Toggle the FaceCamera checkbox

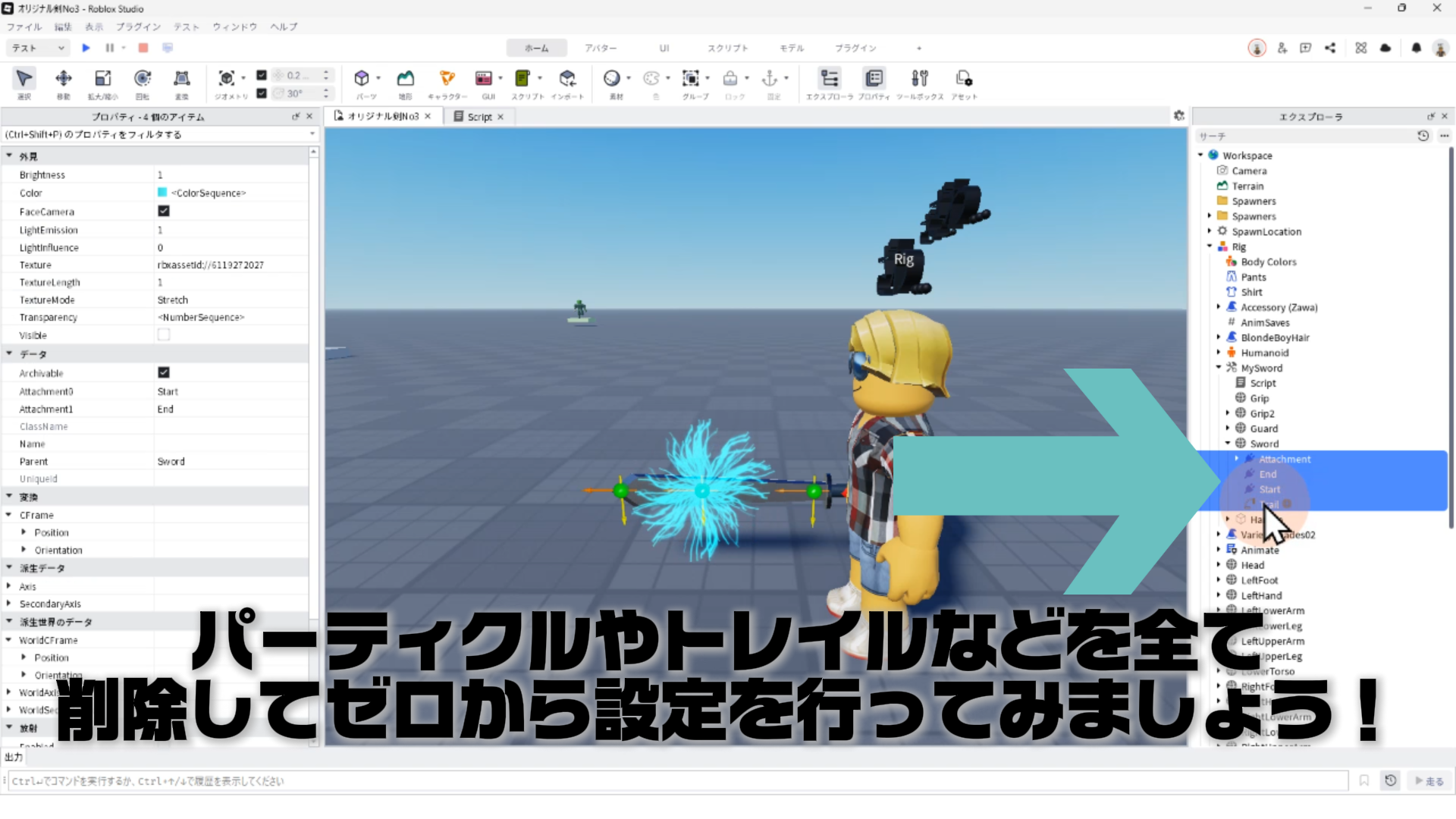[x=164, y=211]
